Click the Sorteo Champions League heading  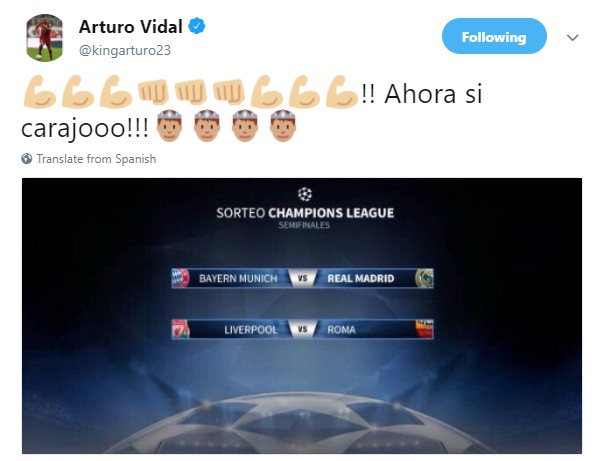pos(305,213)
